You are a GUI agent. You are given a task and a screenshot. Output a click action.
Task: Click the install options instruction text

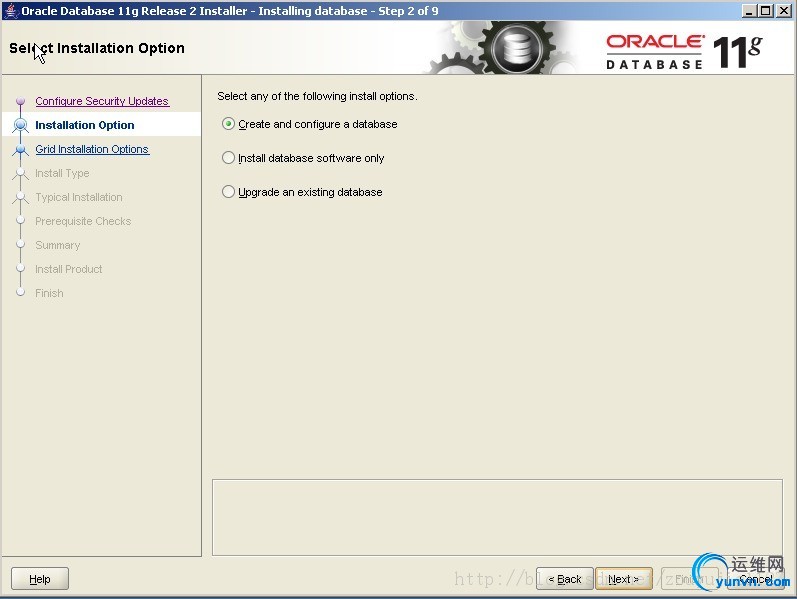[x=317, y=96]
